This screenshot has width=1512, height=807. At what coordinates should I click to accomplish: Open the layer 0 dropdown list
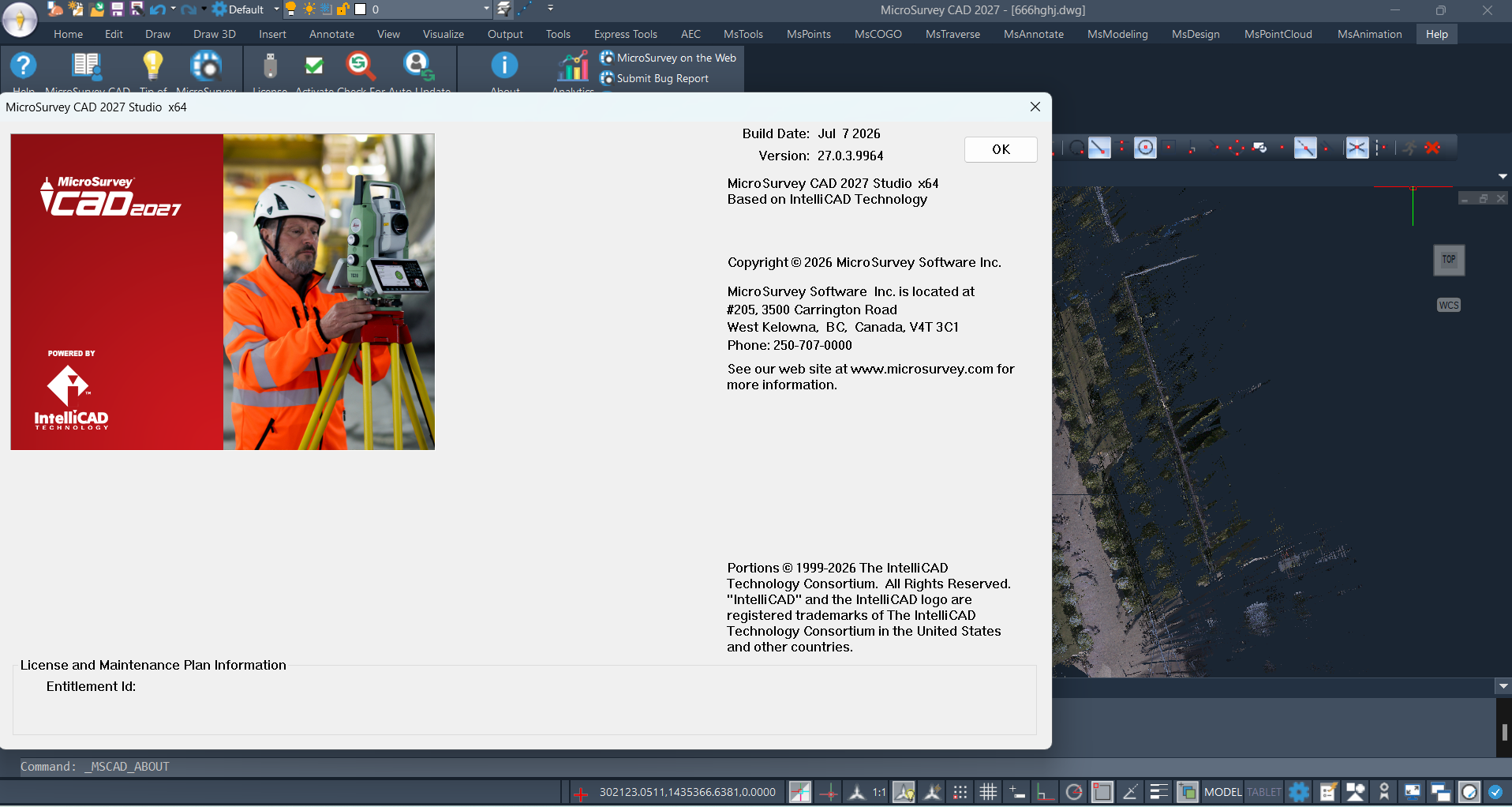pos(486,9)
